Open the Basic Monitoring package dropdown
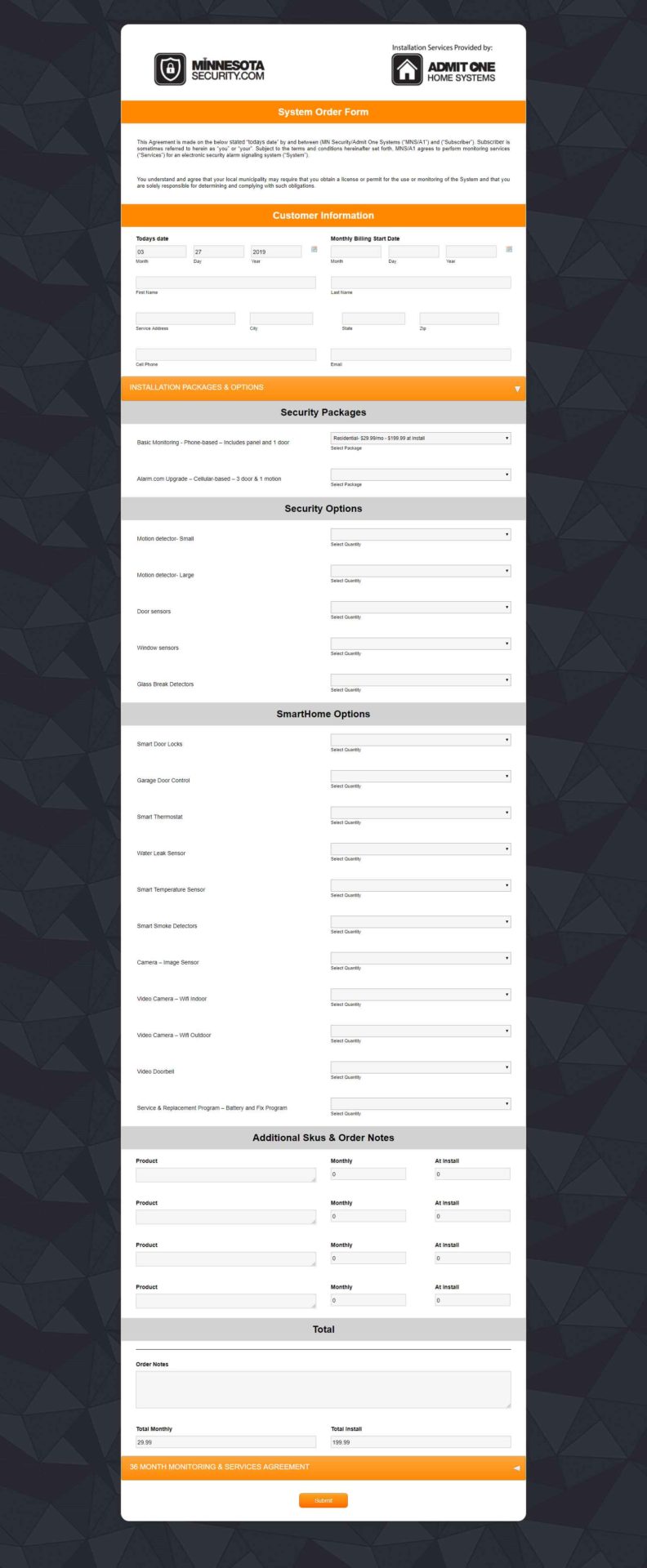Image resolution: width=647 pixels, height=1568 pixels. 421,439
